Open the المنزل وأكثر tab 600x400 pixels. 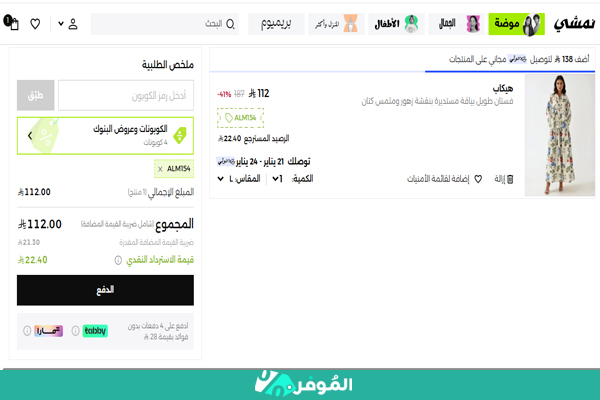click(336, 24)
